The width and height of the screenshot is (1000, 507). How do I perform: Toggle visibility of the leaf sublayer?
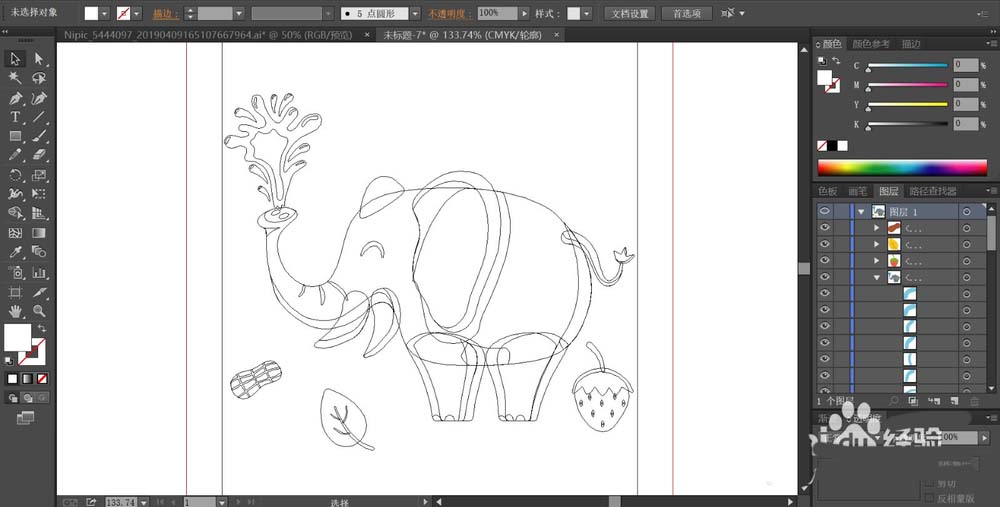(825, 244)
